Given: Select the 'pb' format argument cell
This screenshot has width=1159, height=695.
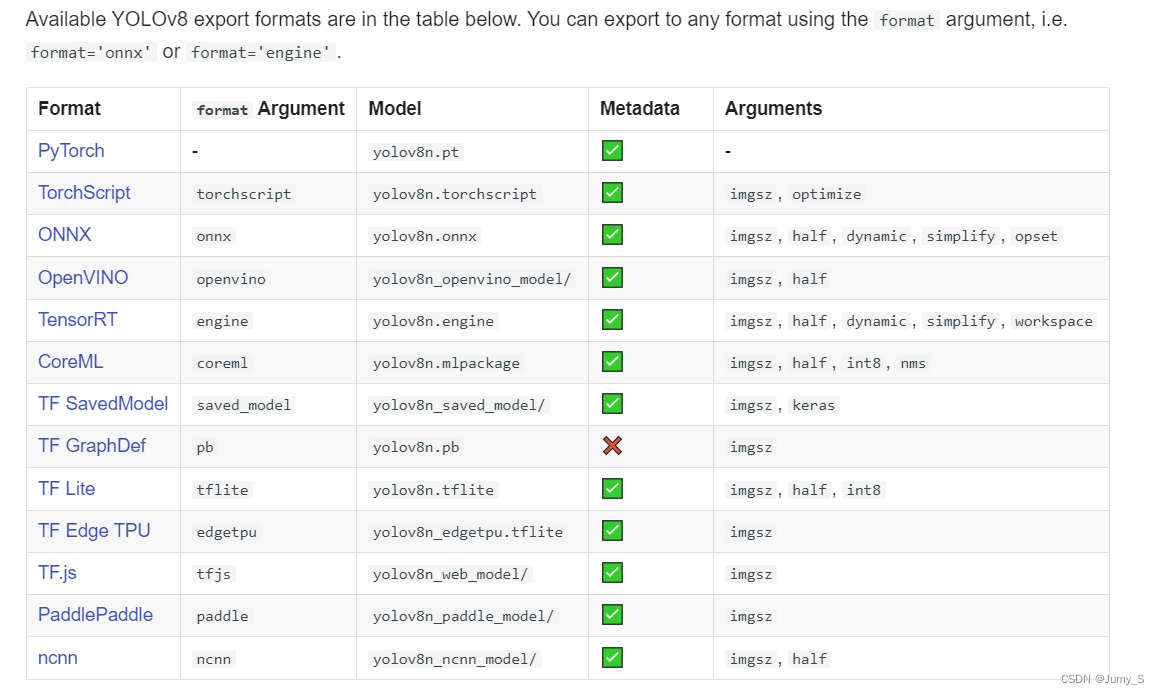Looking at the screenshot, I should (205, 447).
